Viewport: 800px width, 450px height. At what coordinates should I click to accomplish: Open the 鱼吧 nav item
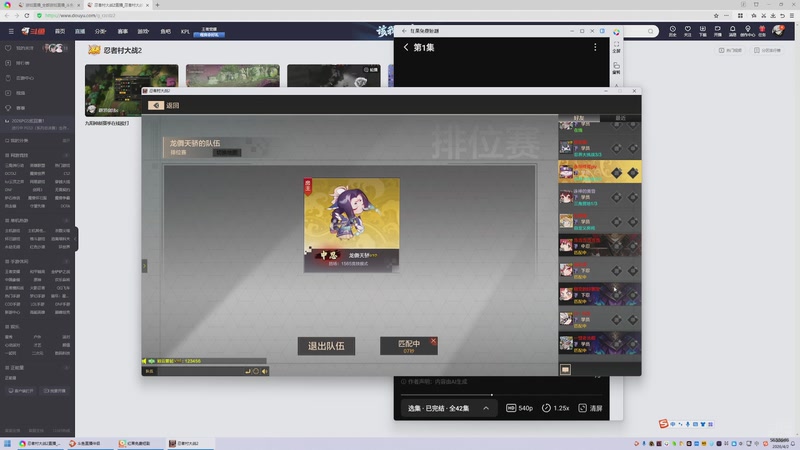[165, 31]
